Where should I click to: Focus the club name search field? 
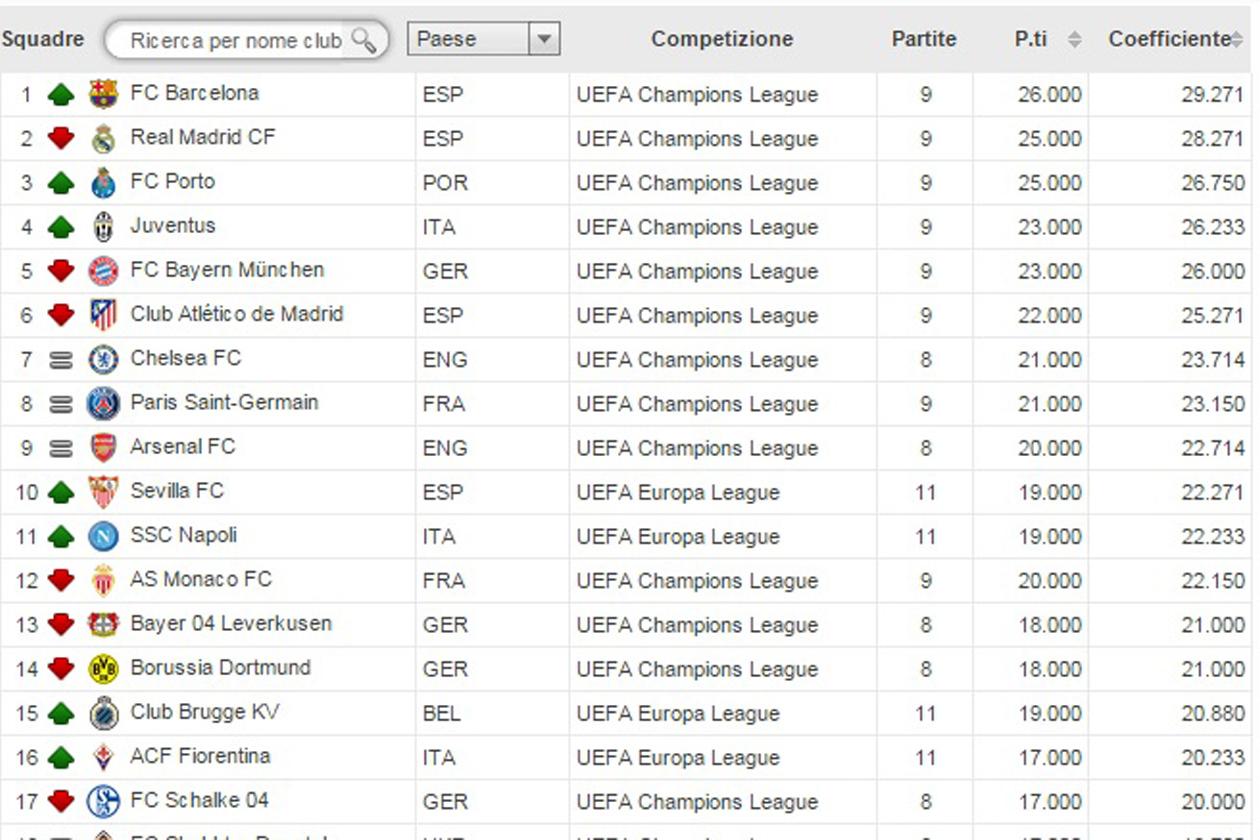click(x=235, y=41)
